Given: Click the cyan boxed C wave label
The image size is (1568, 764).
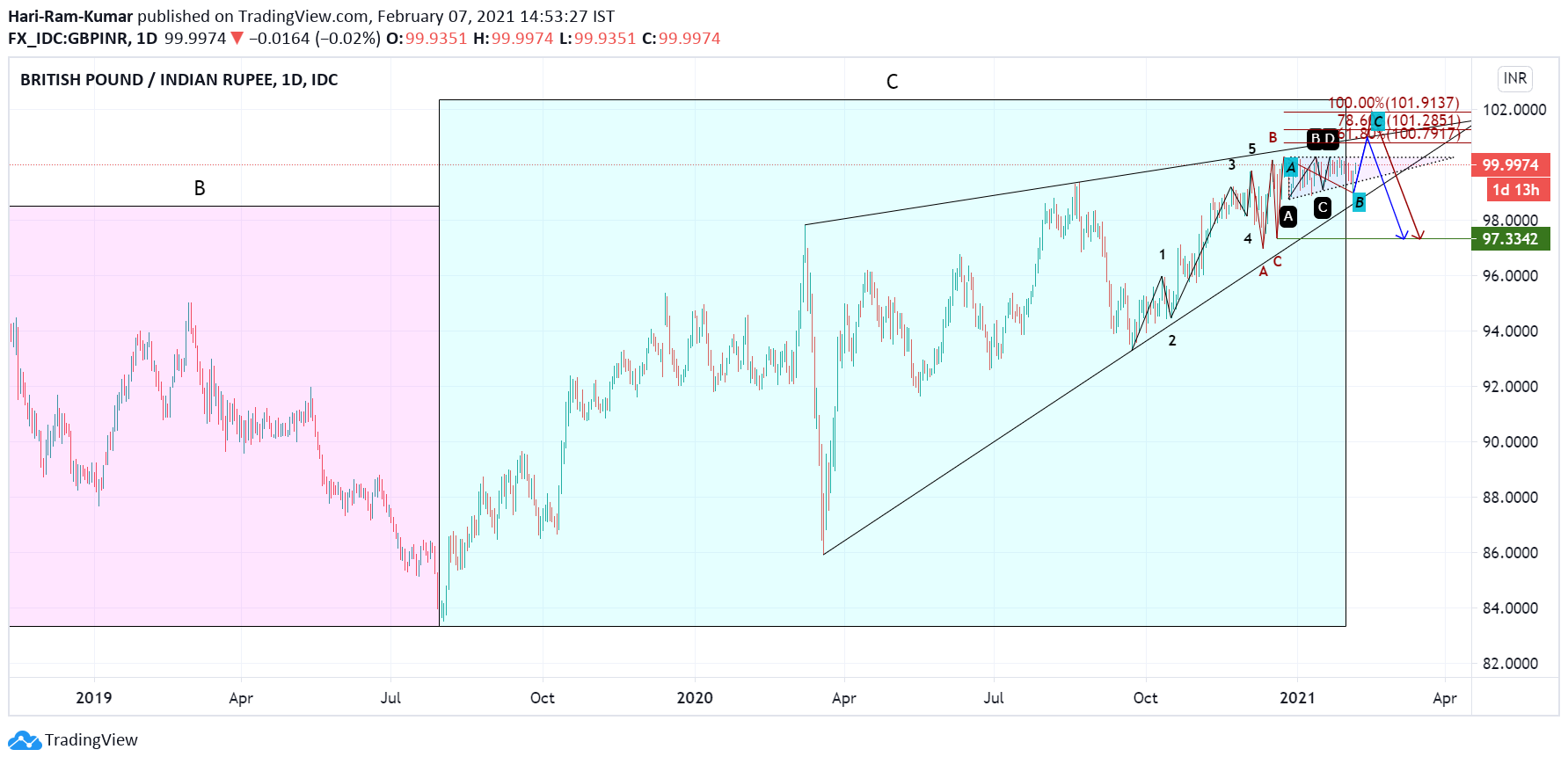Looking at the screenshot, I should click(1378, 121).
